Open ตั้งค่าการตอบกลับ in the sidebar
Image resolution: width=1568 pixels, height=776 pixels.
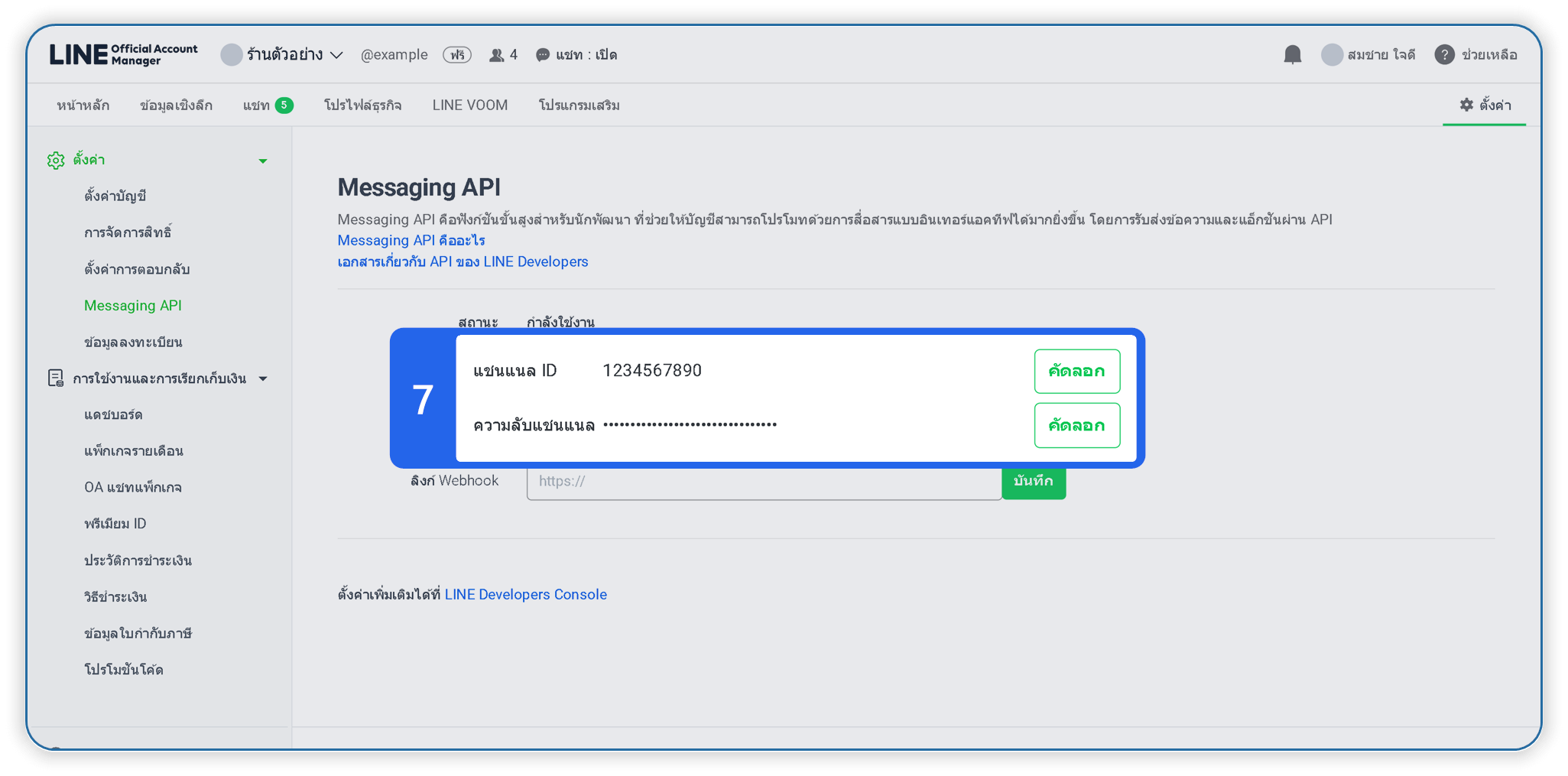[137, 269]
